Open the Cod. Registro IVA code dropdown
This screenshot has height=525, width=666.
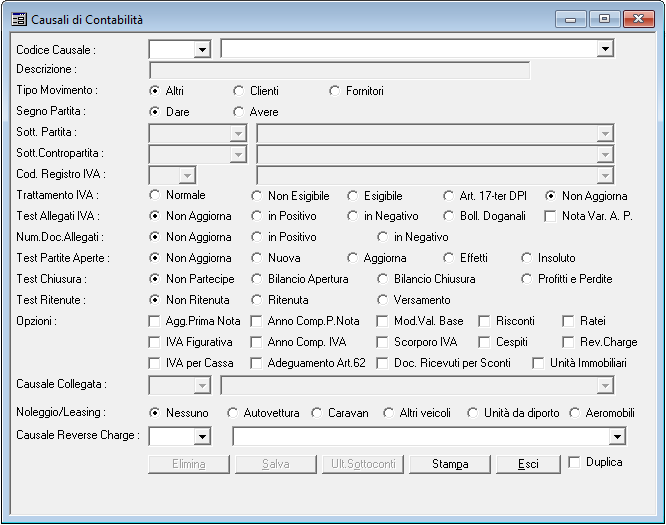187,175
